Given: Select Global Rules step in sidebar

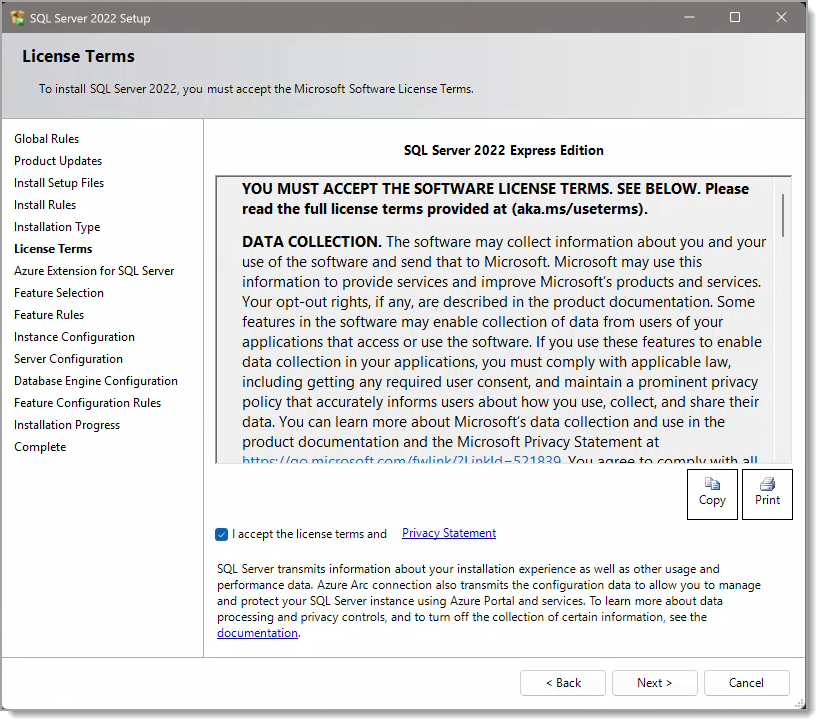Looking at the screenshot, I should 46,139.
